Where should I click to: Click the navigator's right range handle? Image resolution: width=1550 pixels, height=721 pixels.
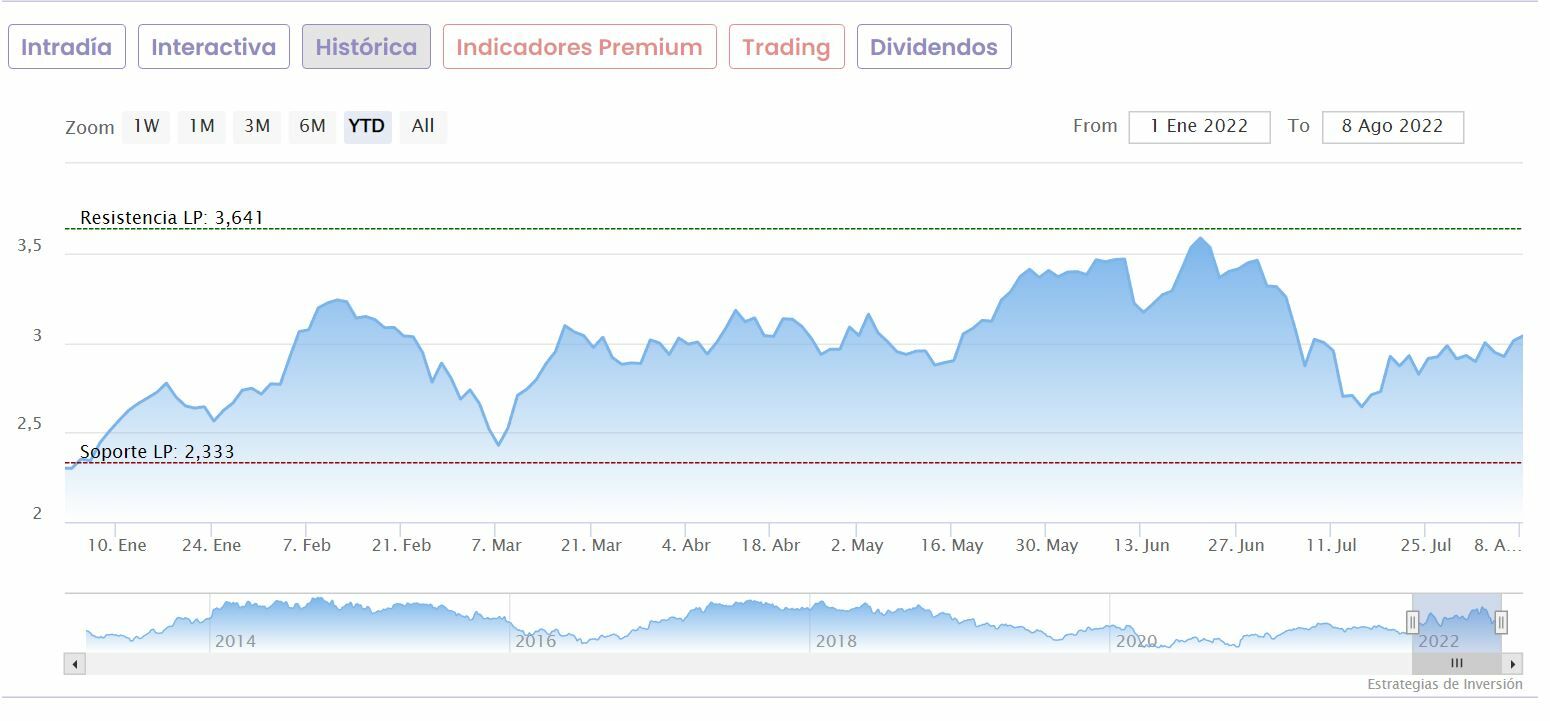coord(1501,622)
